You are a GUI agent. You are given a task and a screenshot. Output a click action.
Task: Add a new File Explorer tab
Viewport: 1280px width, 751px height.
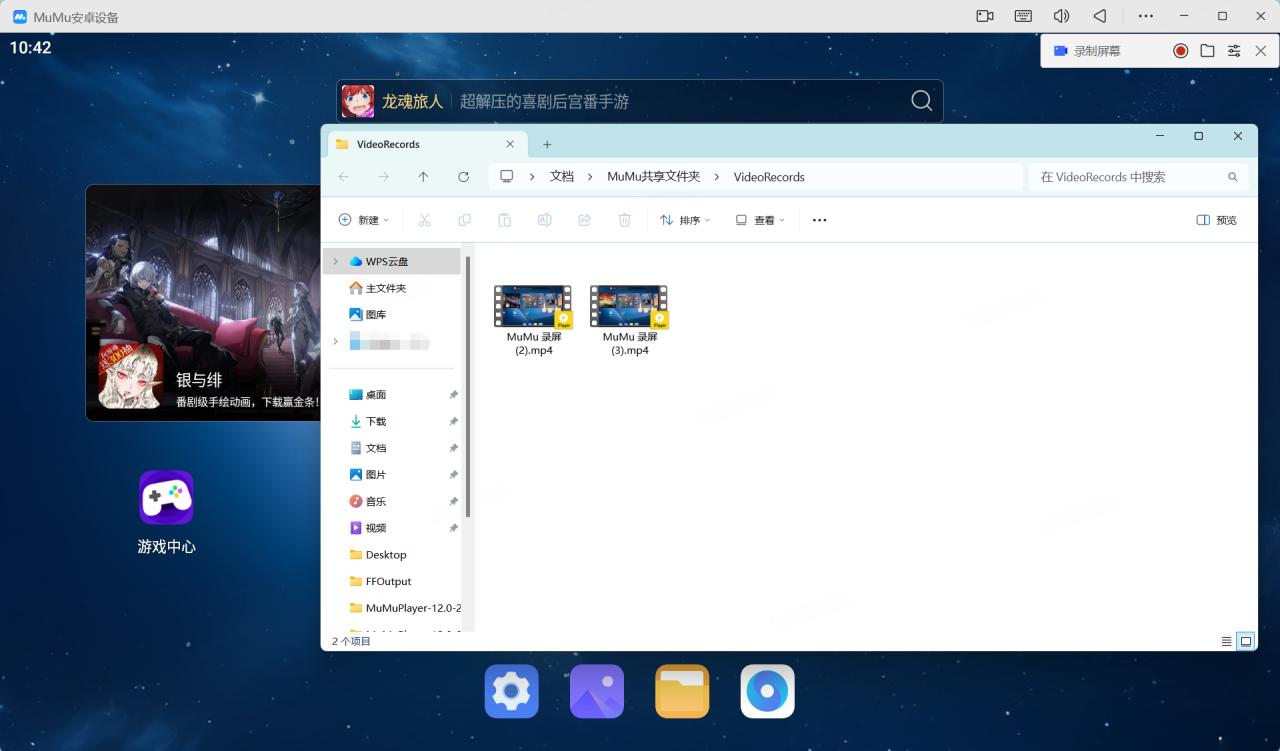[547, 144]
